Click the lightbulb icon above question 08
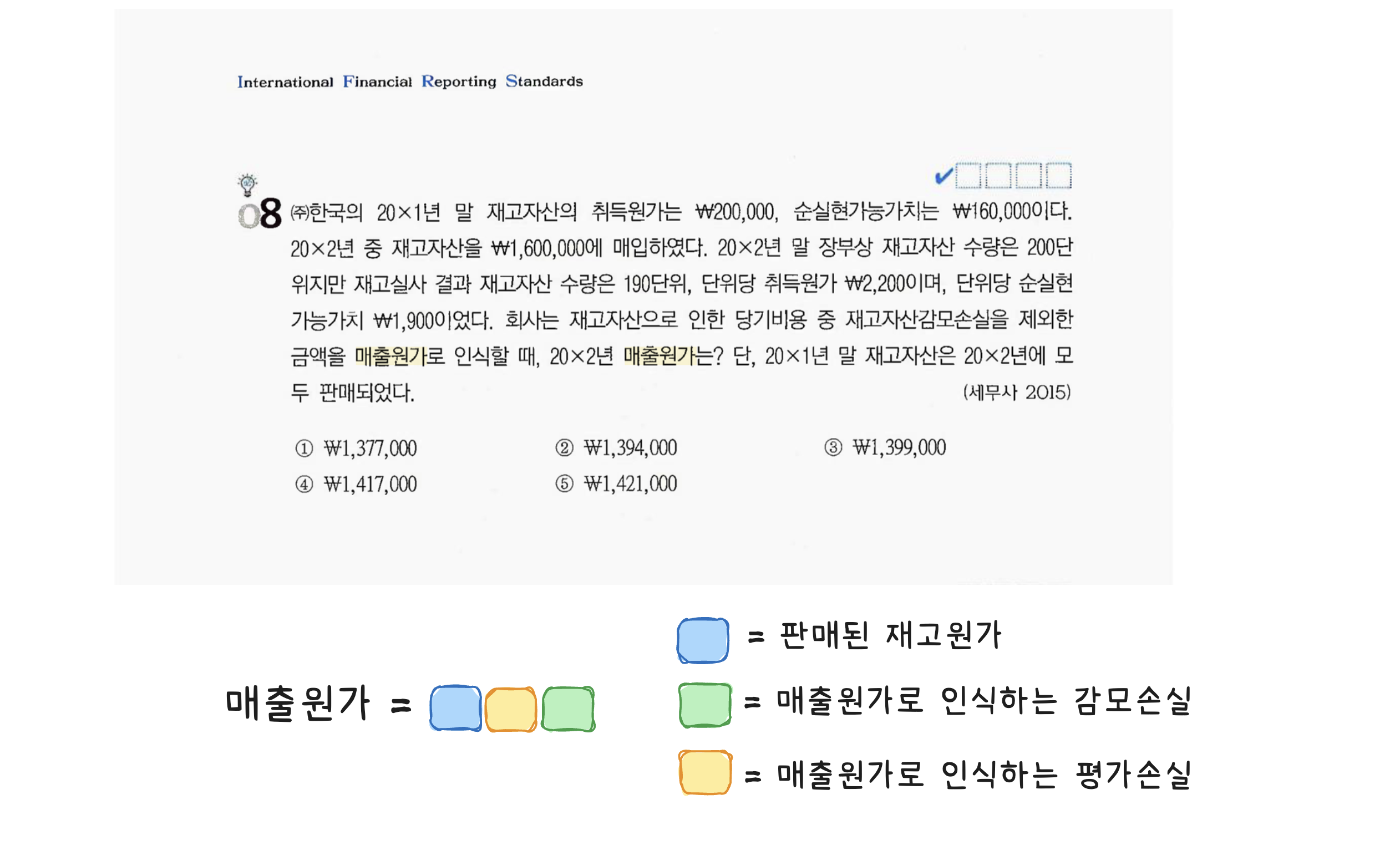The image size is (1400, 866). tap(247, 185)
